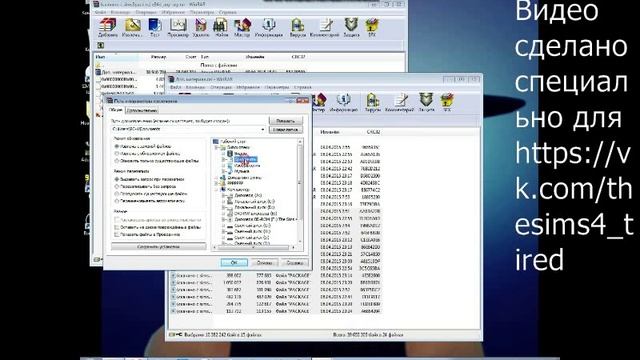Toggle expander next to Локальный диск (D:) in tree
This screenshot has width=640, height=360.
(223, 207)
